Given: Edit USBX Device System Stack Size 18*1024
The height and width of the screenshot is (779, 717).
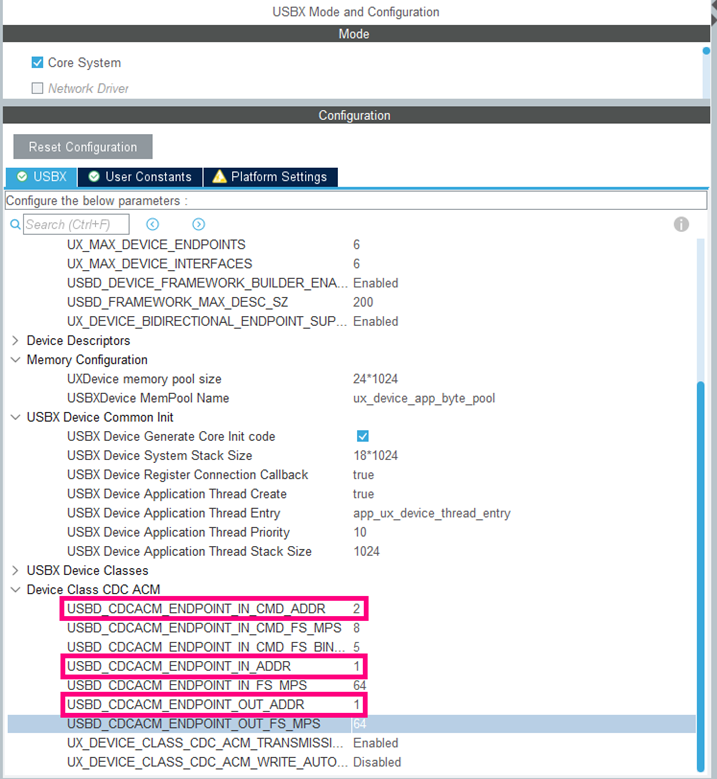Looking at the screenshot, I should point(376,456).
